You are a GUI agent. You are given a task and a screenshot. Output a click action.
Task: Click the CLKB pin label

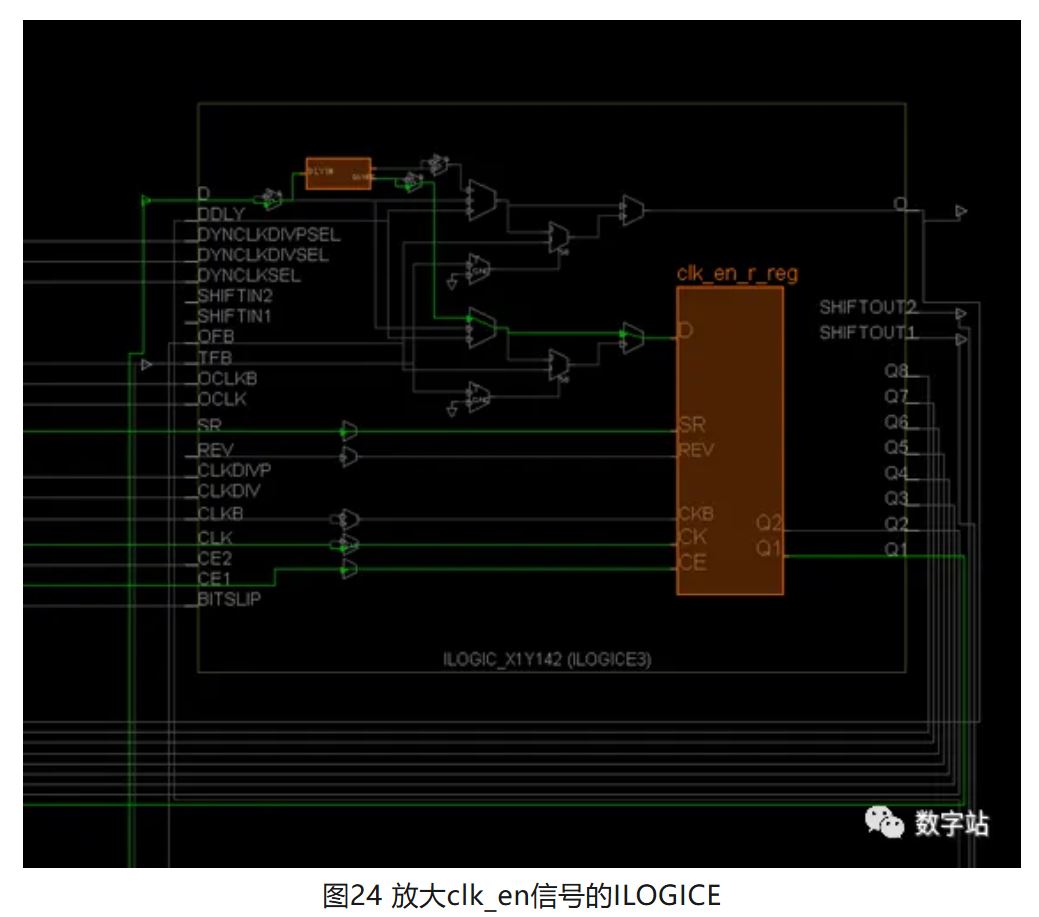(x=221, y=513)
